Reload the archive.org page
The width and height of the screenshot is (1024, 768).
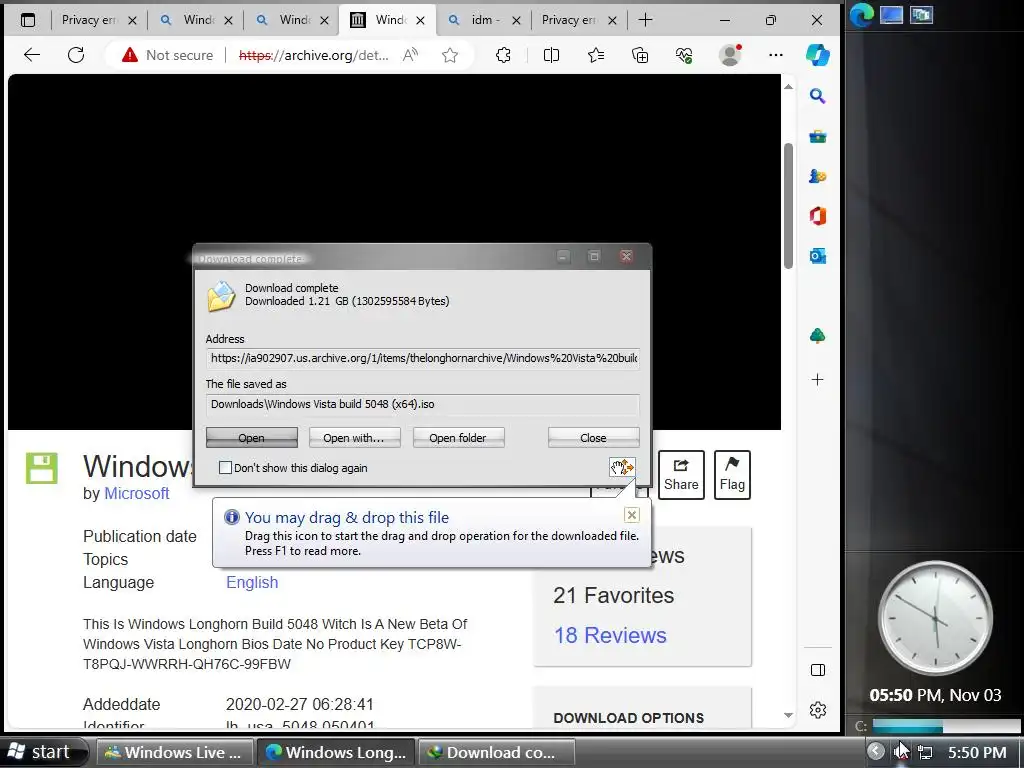click(76, 55)
